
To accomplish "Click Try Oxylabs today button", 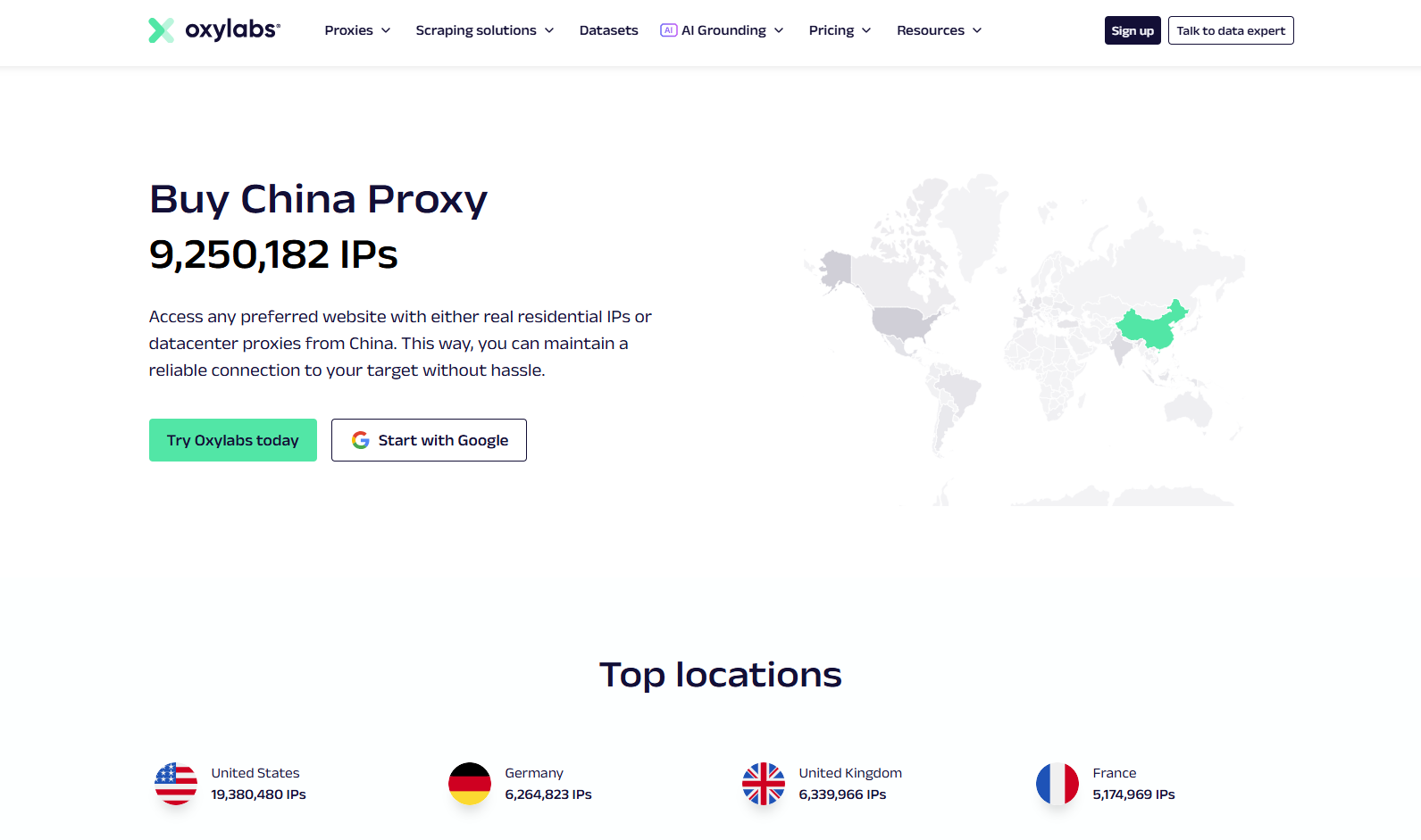I will tap(233, 440).
